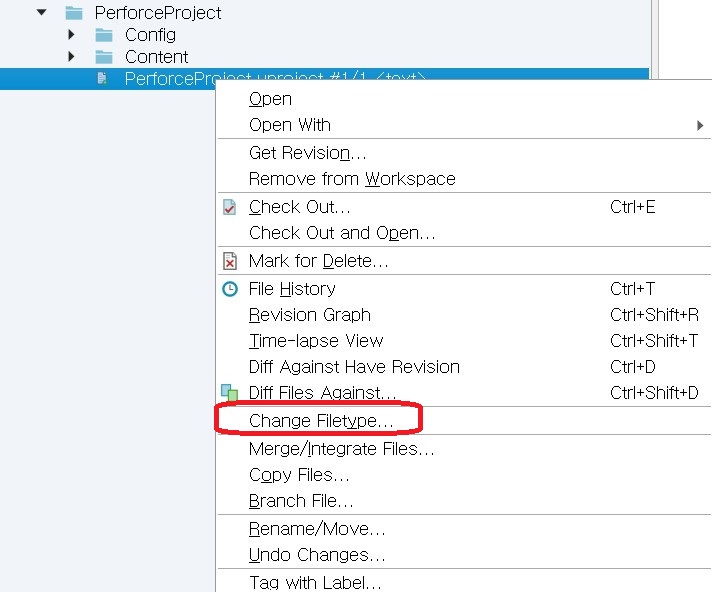Image resolution: width=712 pixels, height=592 pixels.
Task: Click the Content folder icon
Action: 104,57
